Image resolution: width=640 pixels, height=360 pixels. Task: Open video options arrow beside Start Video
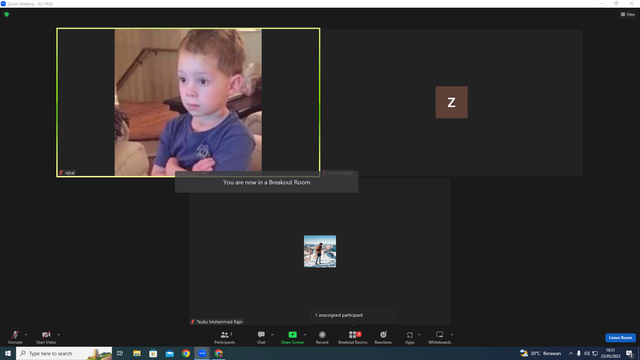click(x=59, y=335)
